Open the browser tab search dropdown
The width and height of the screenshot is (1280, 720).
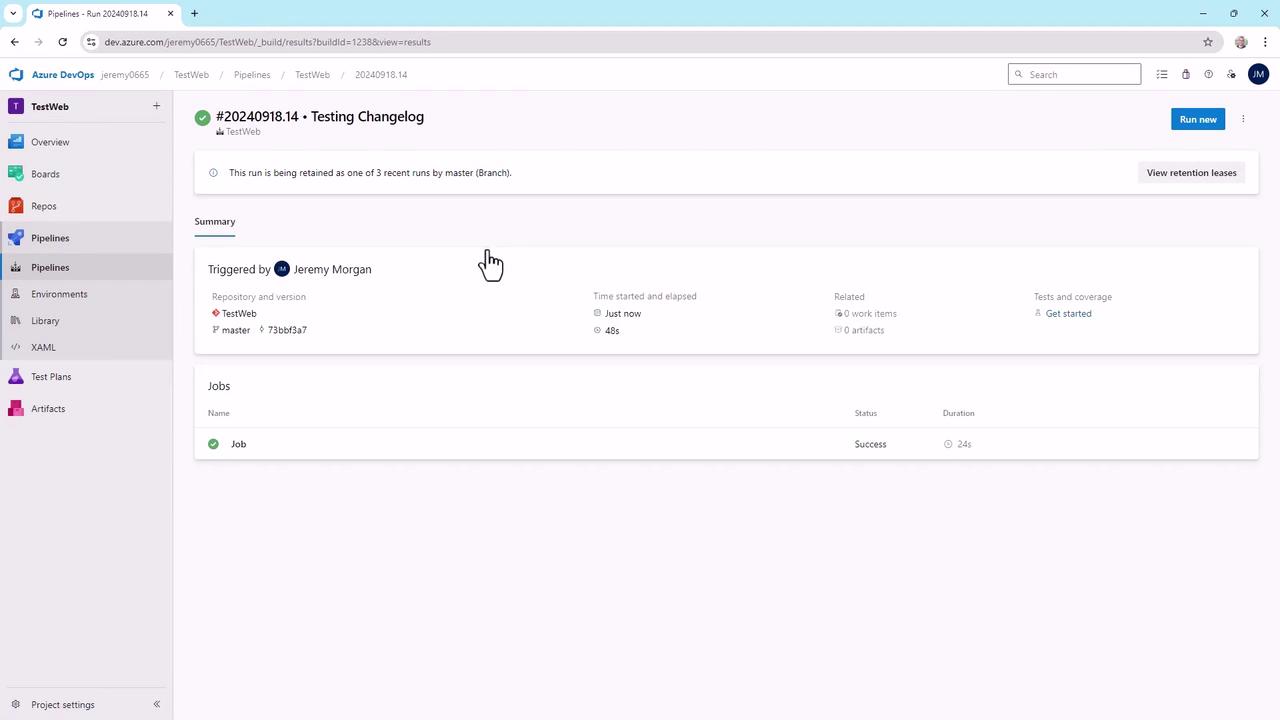click(13, 13)
